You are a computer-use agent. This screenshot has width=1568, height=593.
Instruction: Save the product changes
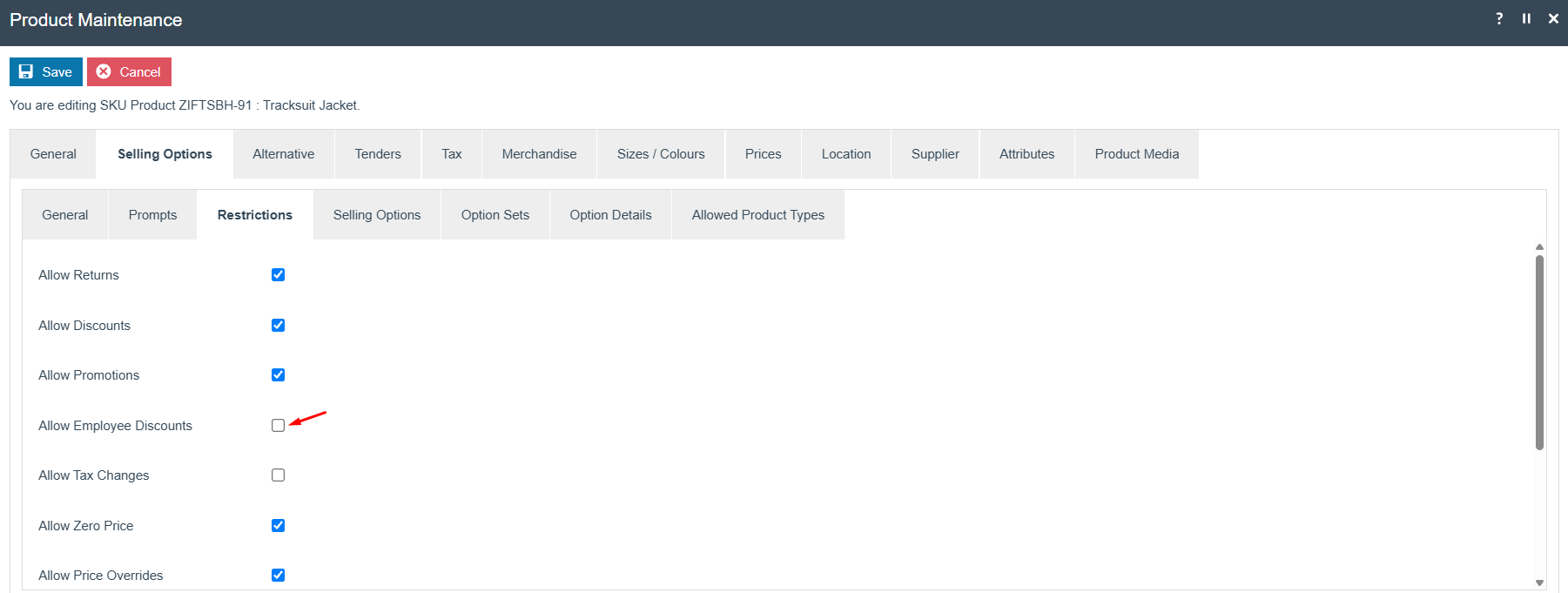46,71
